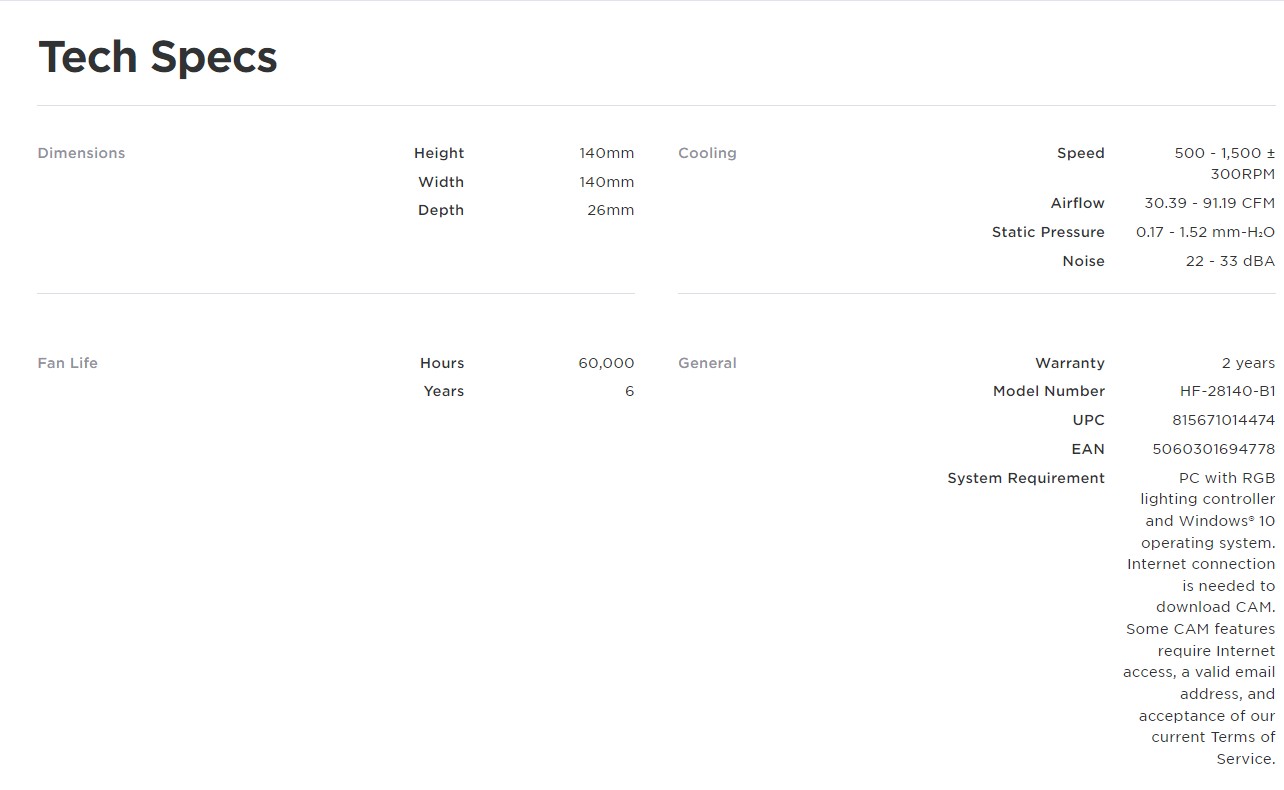The width and height of the screenshot is (1284, 790).
Task: Click the Cooling section label
Action: tap(707, 153)
